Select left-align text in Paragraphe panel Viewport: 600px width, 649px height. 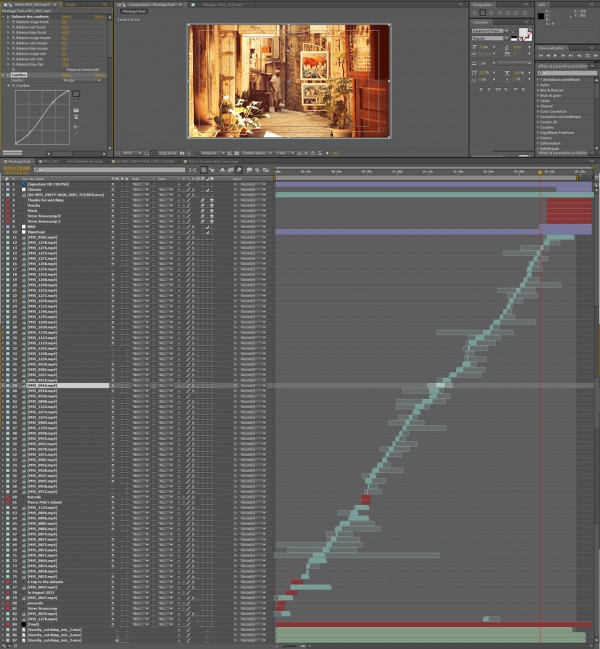[x=475, y=13]
